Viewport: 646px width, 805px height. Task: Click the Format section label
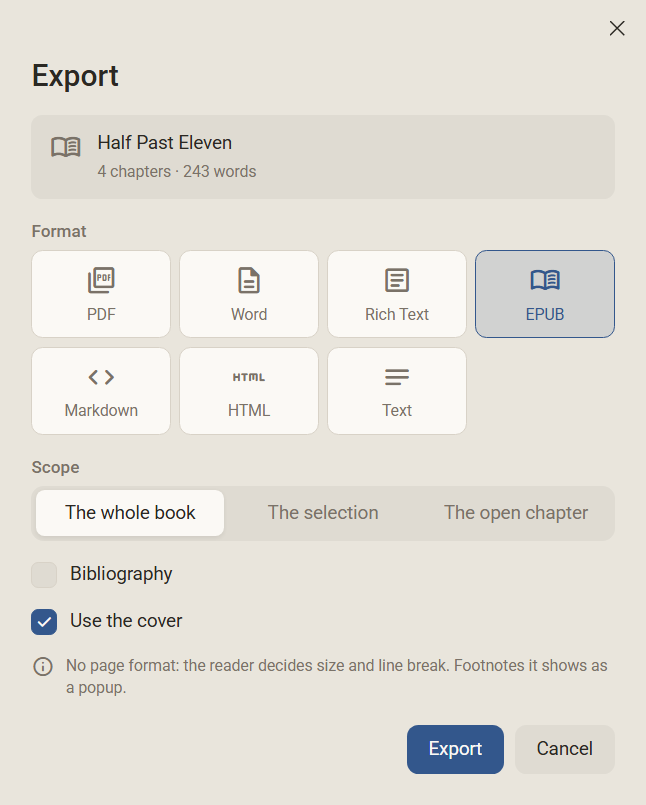(x=59, y=231)
